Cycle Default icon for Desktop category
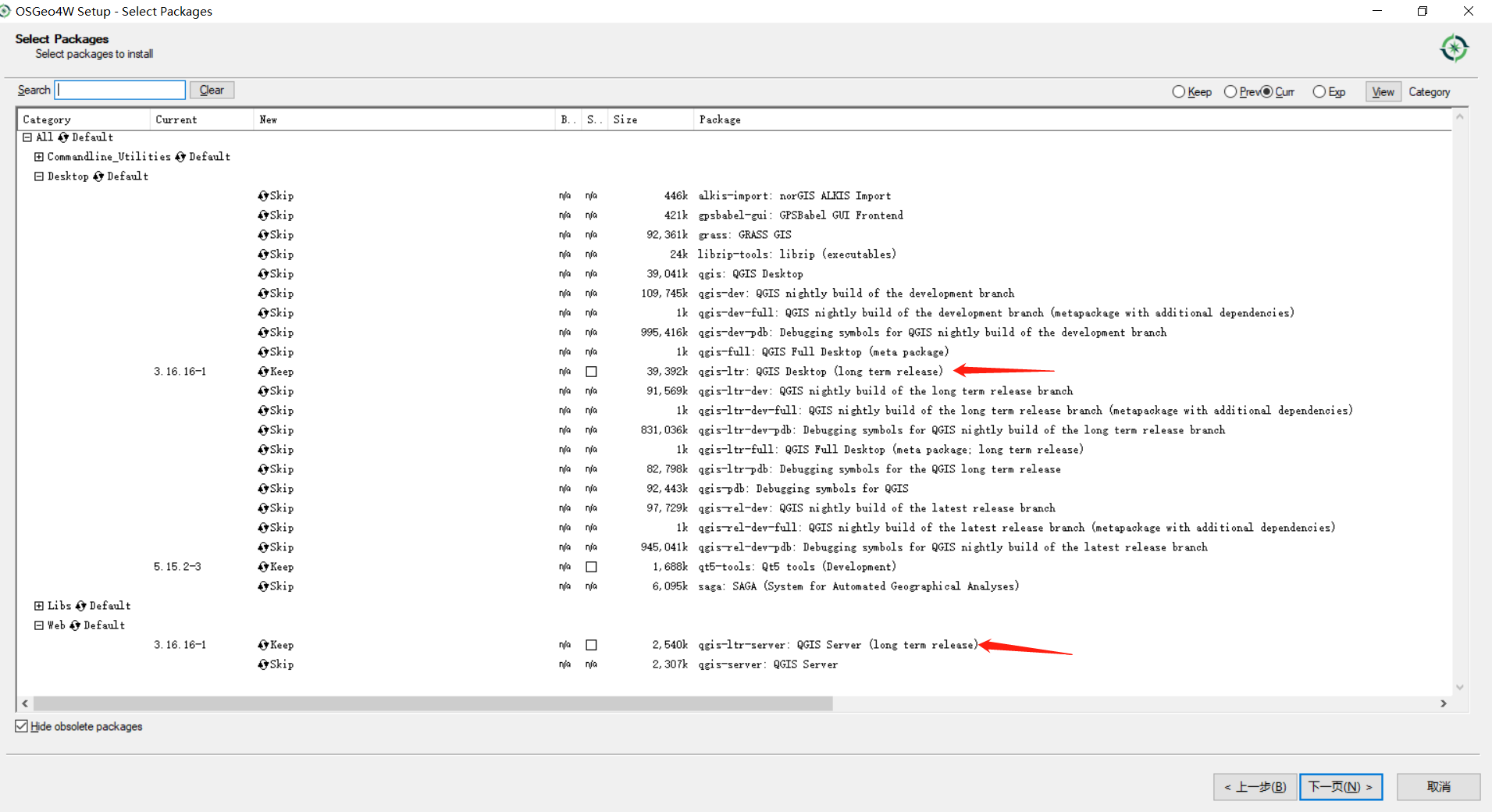Screen dimensions: 1492x812 click(98, 176)
